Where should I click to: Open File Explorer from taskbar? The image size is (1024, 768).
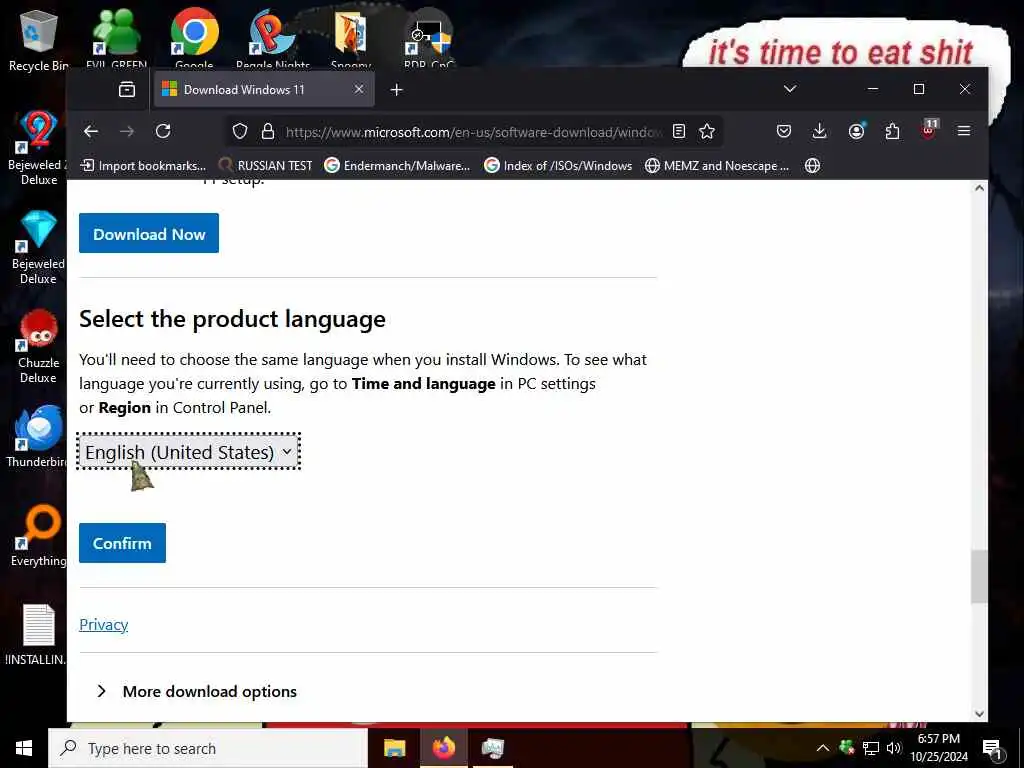point(394,748)
